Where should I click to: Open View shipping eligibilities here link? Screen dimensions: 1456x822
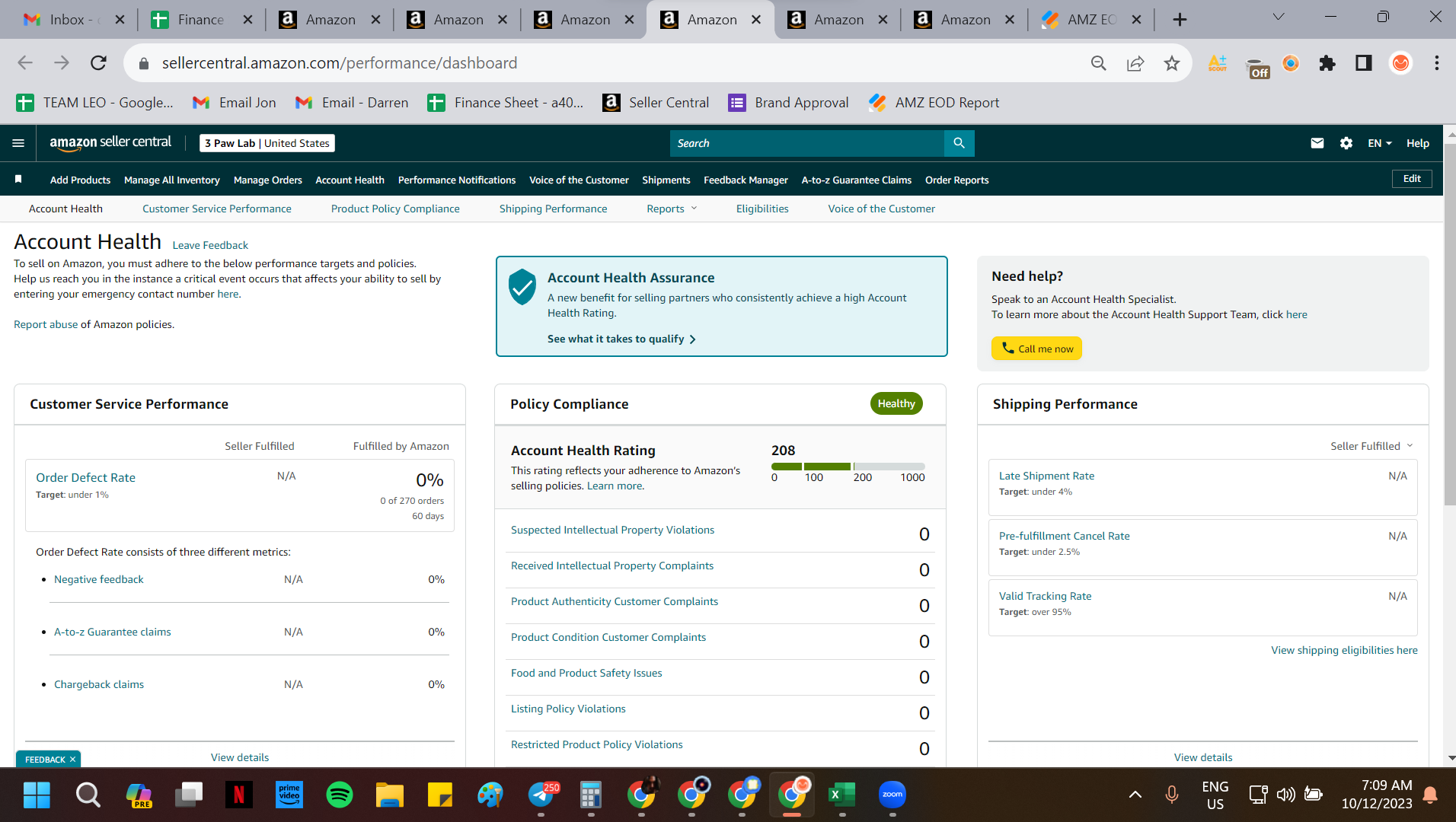tap(1344, 650)
